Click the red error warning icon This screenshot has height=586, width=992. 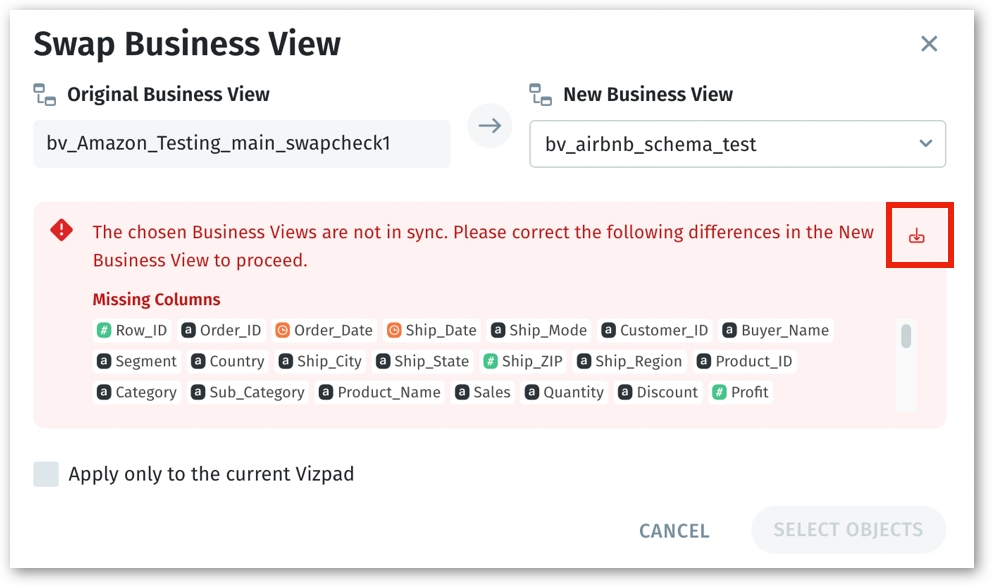click(61, 230)
